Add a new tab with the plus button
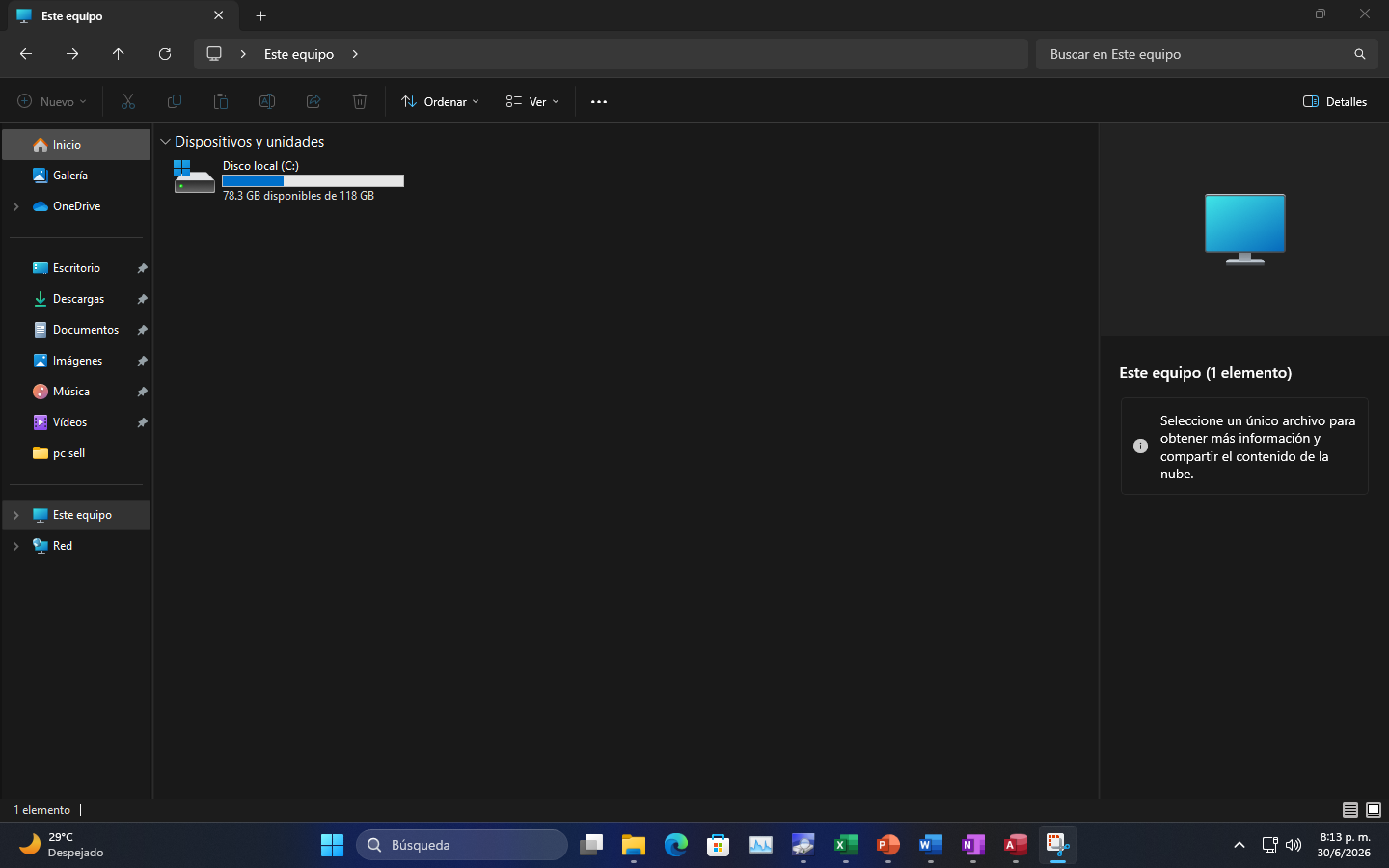Image resolution: width=1389 pixels, height=868 pixels. [x=260, y=15]
